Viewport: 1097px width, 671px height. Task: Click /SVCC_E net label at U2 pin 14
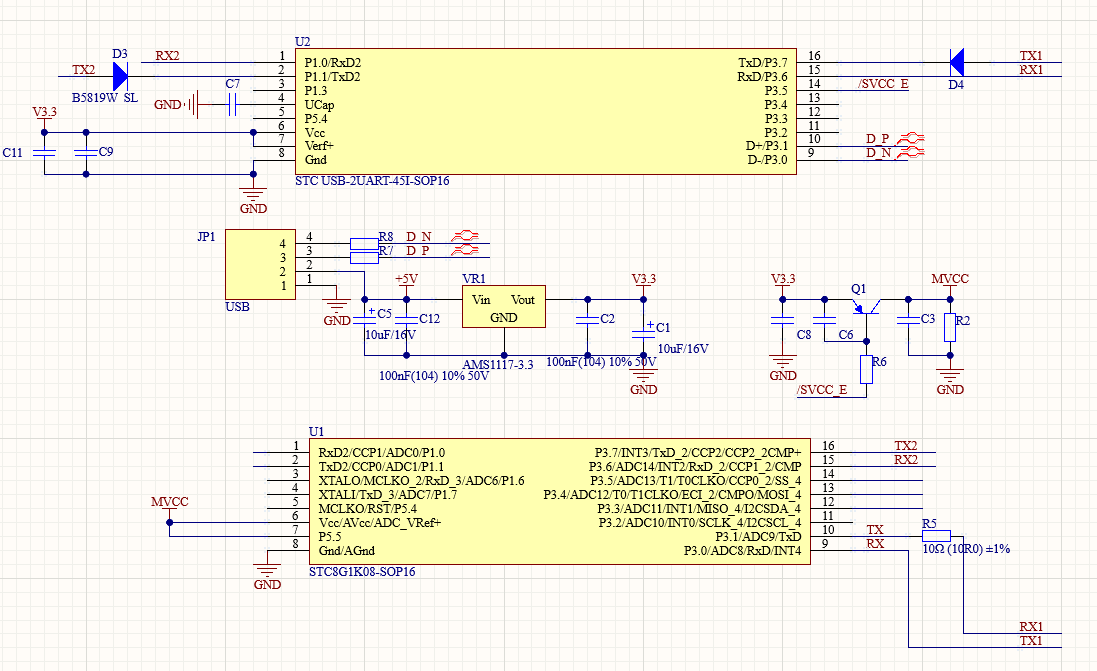884,84
